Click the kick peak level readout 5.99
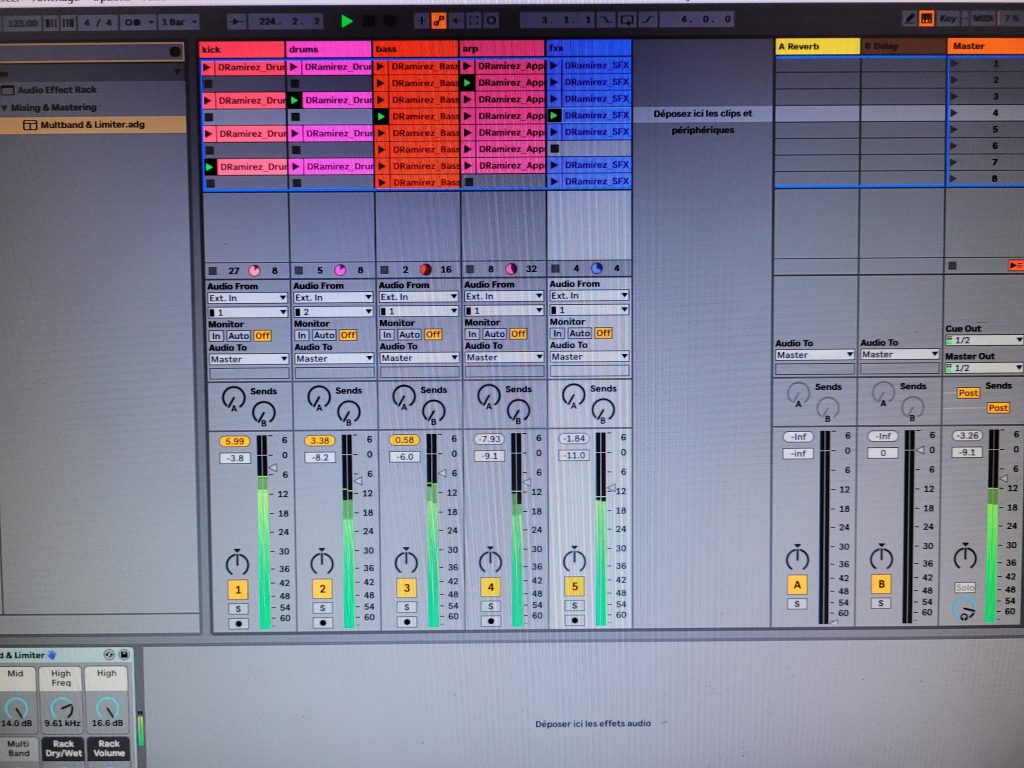This screenshot has width=1024, height=768. pyautogui.click(x=234, y=441)
